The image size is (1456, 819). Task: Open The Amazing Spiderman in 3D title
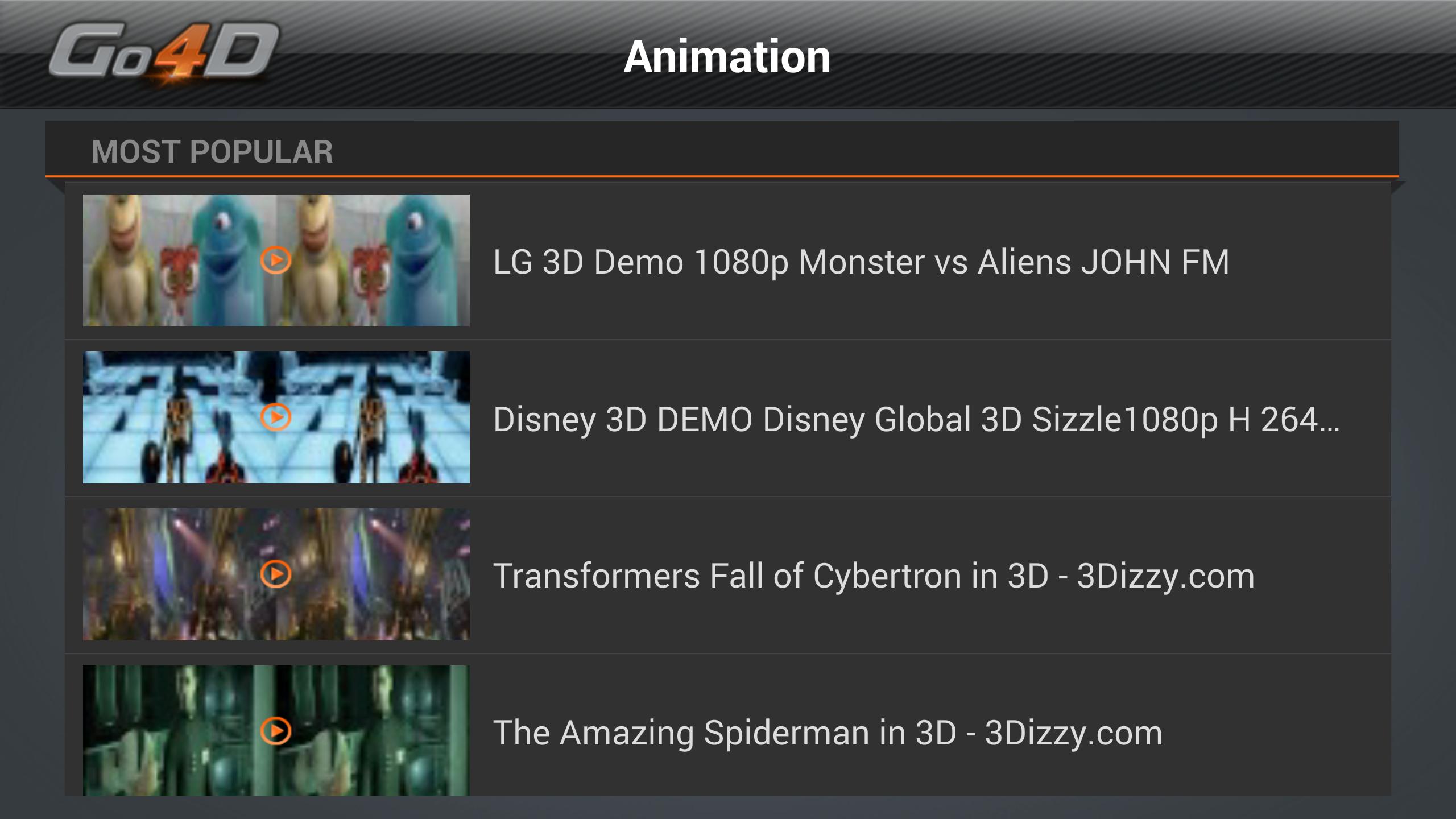tap(828, 733)
